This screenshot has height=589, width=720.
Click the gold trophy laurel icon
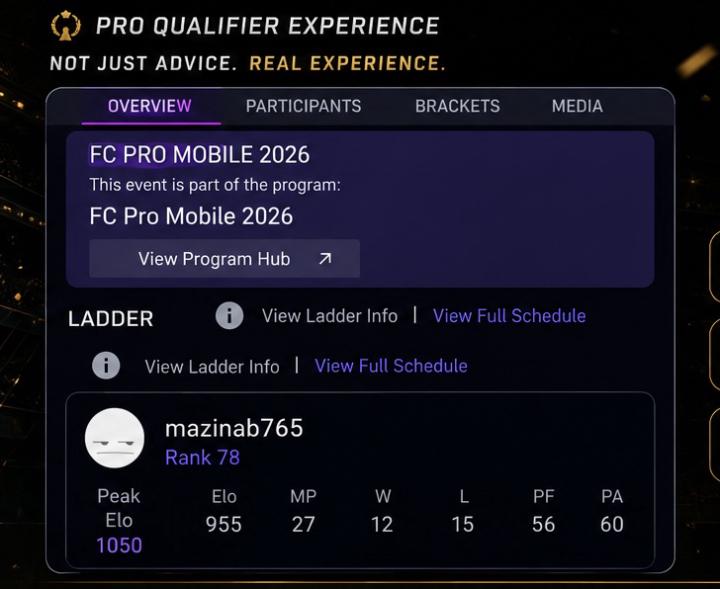(66, 26)
